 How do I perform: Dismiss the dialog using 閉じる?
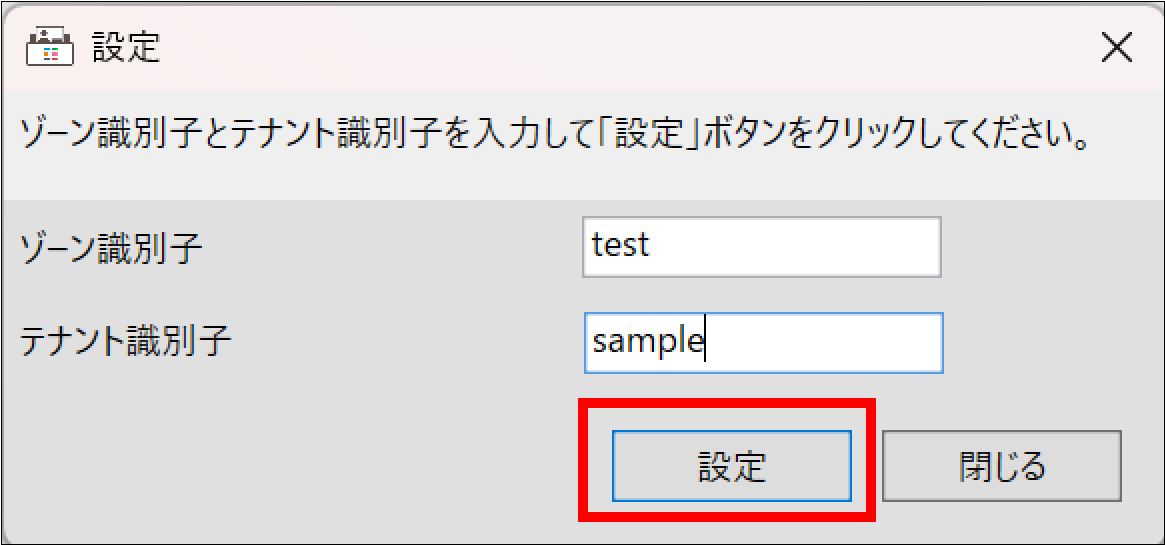coord(1002,466)
